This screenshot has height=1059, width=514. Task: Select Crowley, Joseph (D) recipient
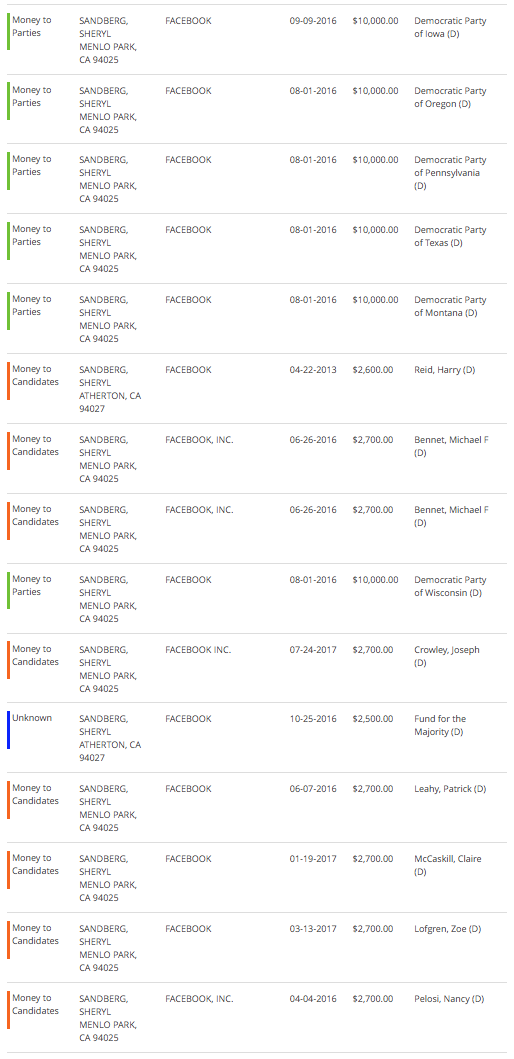click(447, 656)
